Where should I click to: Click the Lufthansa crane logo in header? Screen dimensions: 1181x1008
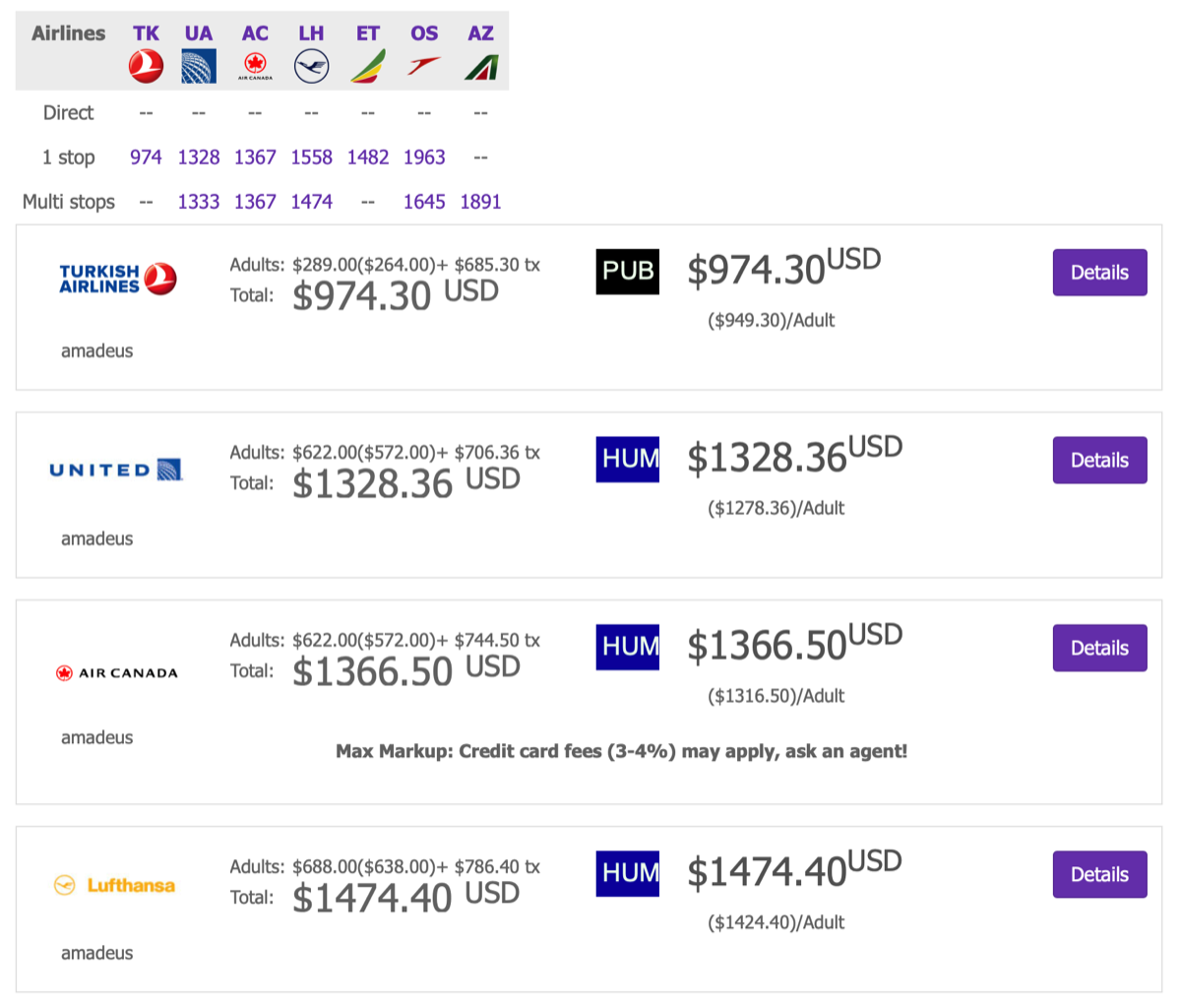pos(311,67)
